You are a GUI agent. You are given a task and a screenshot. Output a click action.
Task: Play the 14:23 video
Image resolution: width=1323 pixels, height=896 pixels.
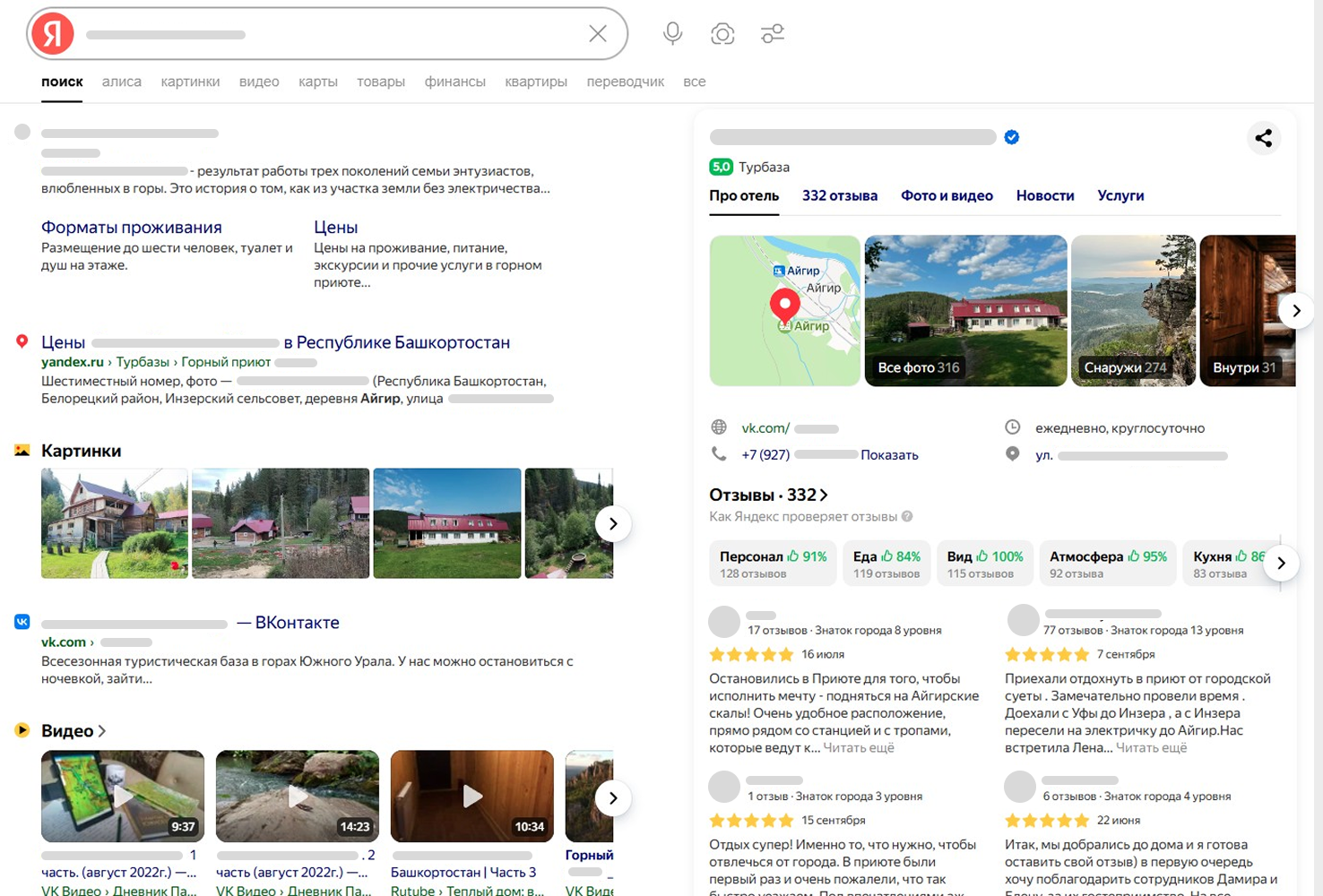(298, 797)
